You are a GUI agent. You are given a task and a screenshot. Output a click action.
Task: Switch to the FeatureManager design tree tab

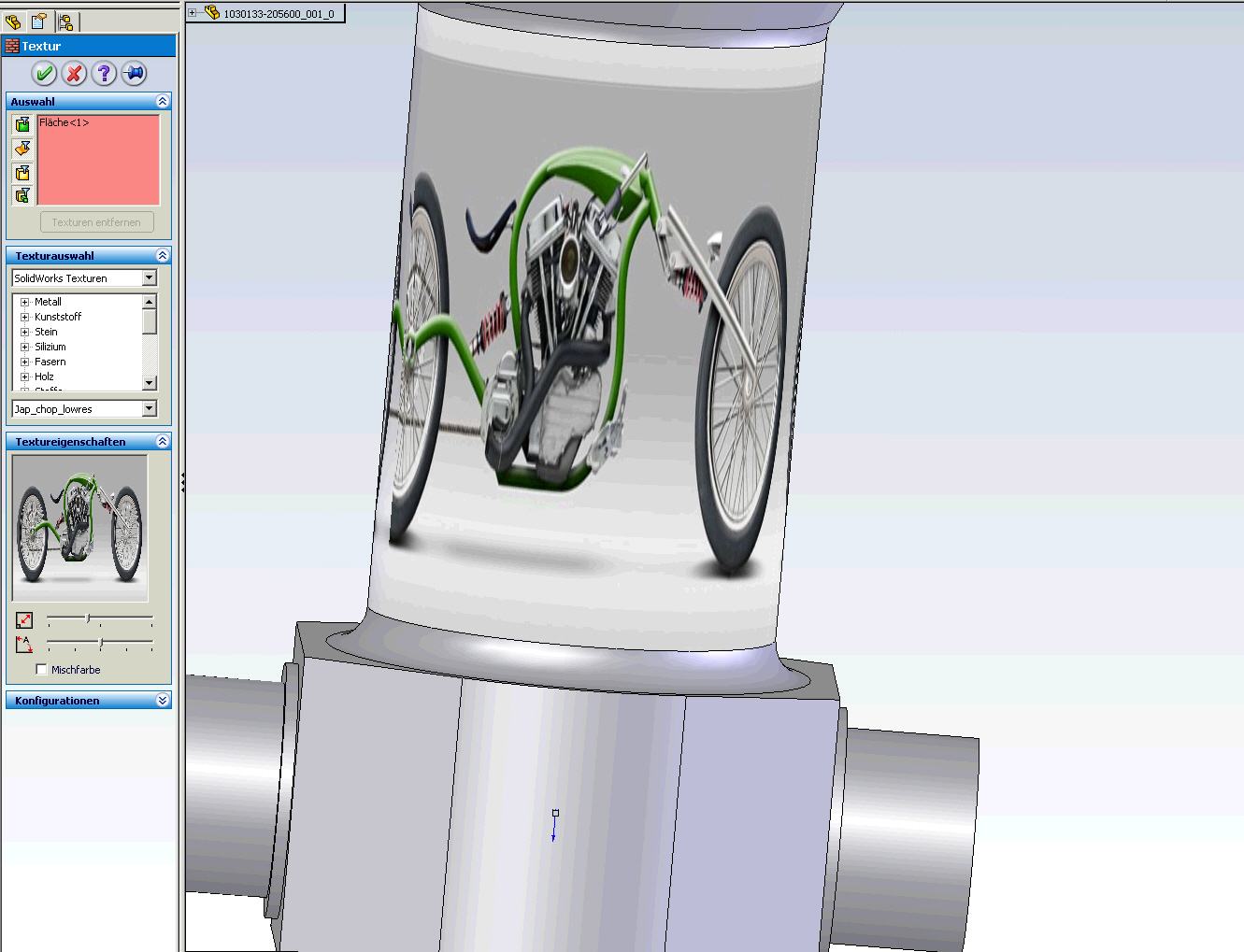point(13,21)
